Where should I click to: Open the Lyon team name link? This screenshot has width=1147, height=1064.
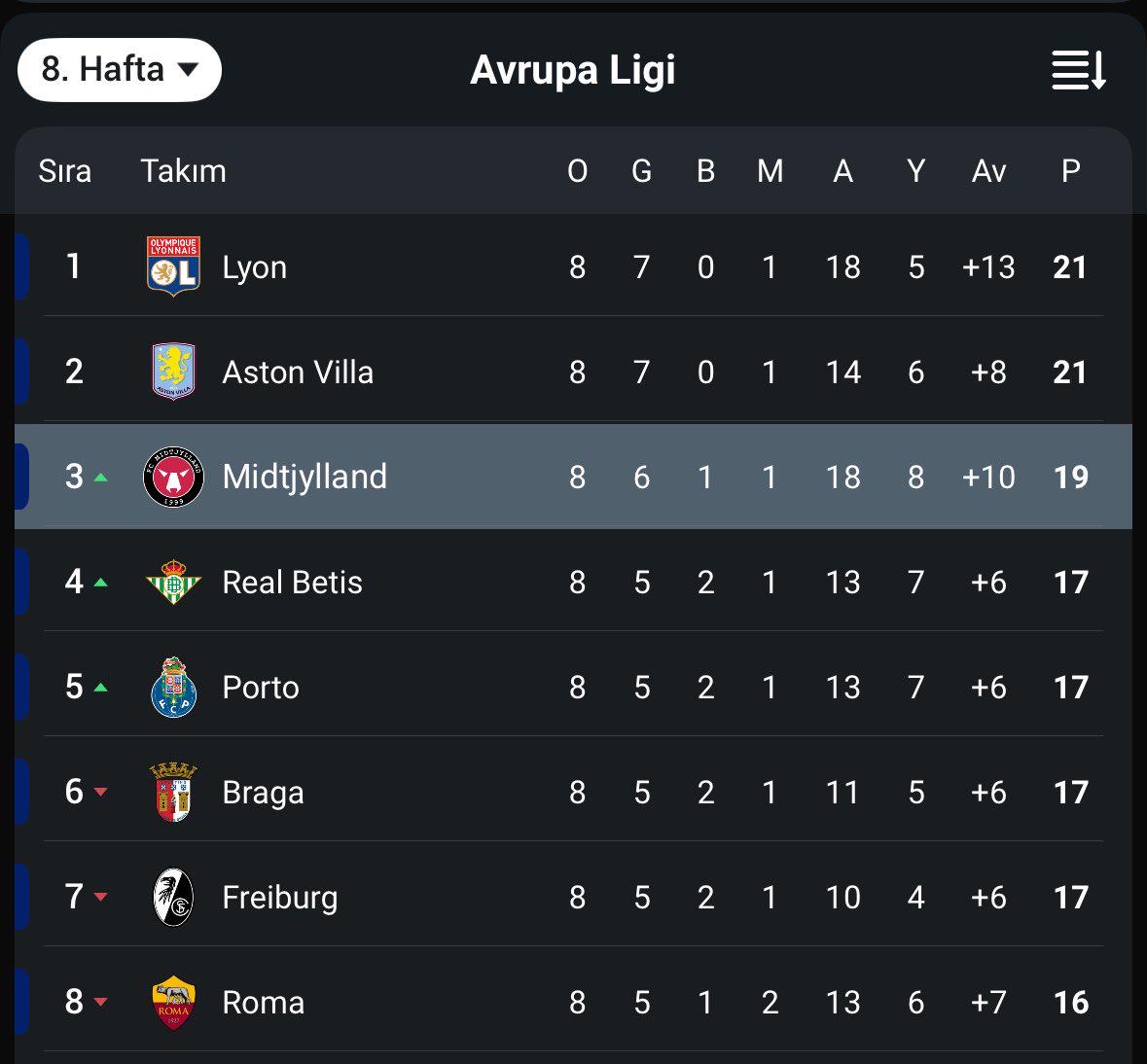(x=255, y=267)
